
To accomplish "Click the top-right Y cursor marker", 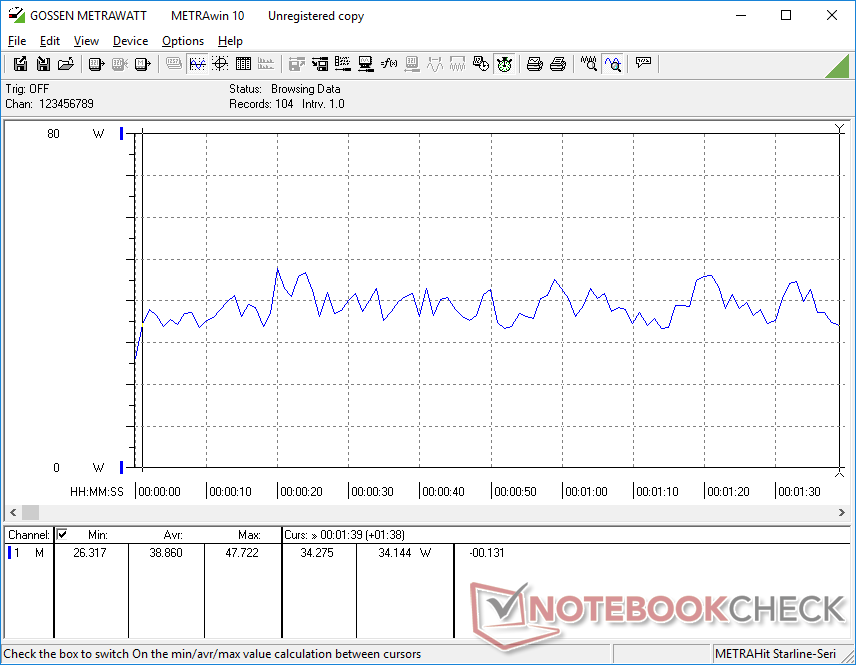I will click(840, 128).
